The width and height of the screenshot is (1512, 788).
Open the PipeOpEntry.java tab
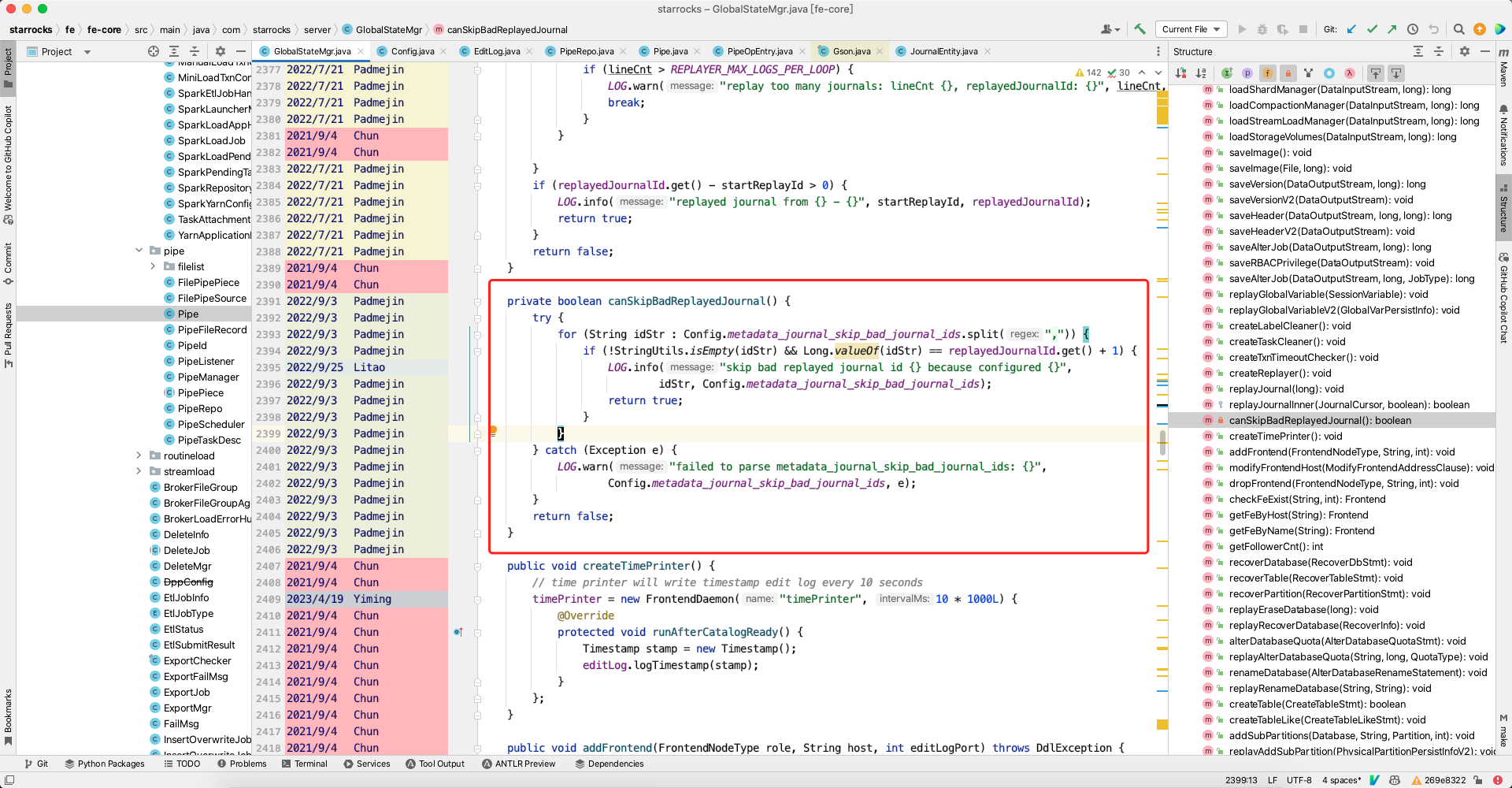point(759,51)
